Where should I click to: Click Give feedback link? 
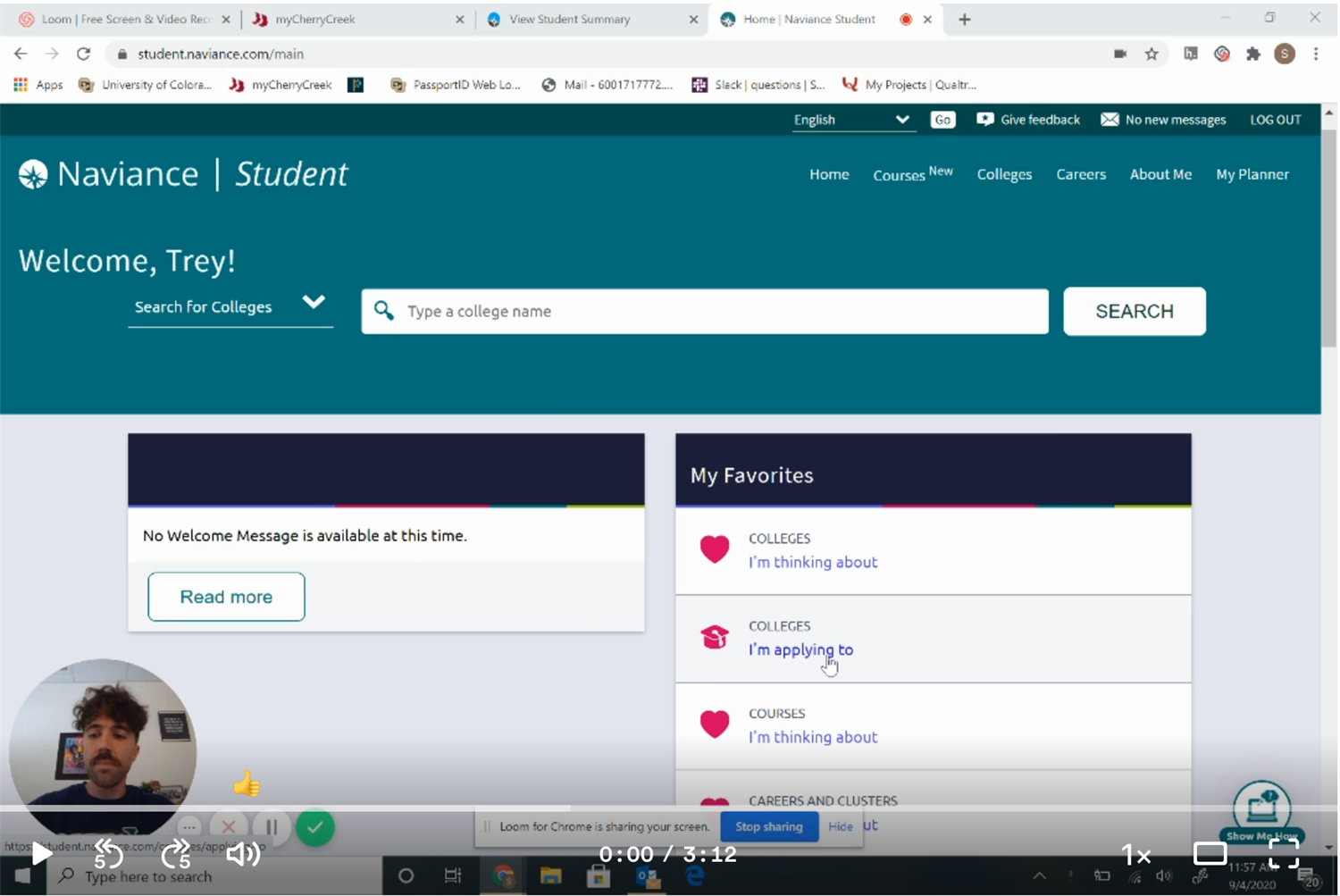pyautogui.click(x=1028, y=120)
